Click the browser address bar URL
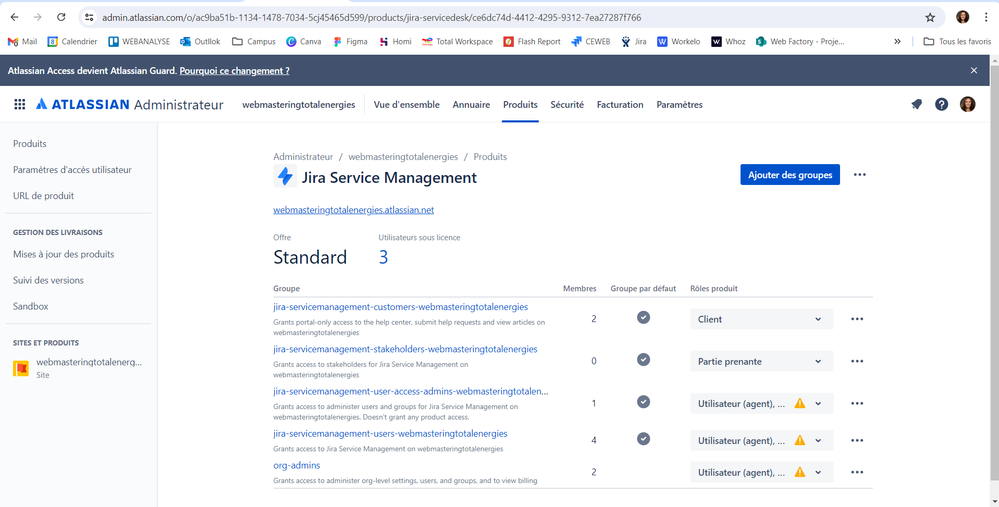Screen dimensions: 999x507 [371, 17]
